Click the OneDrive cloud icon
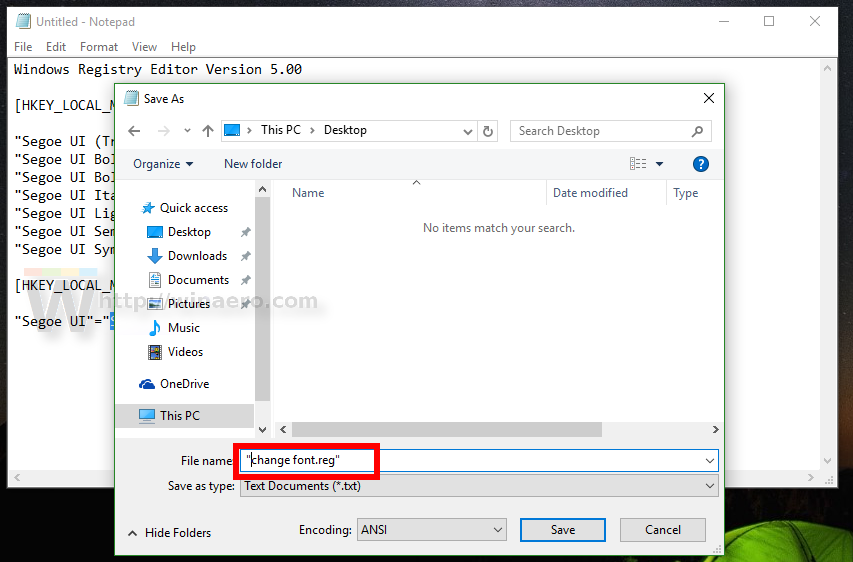 pyautogui.click(x=147, y=384)
